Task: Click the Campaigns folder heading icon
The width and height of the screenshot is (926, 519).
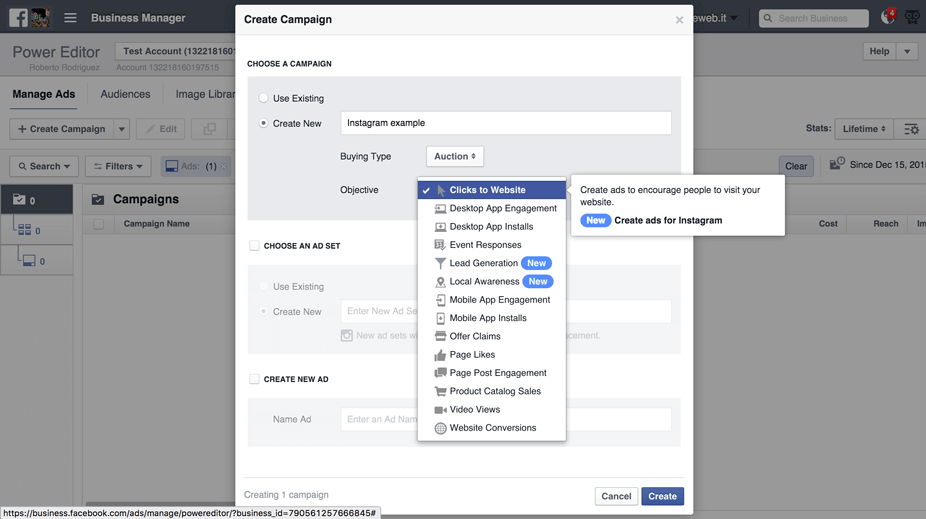Action: [x=98, y=200]
